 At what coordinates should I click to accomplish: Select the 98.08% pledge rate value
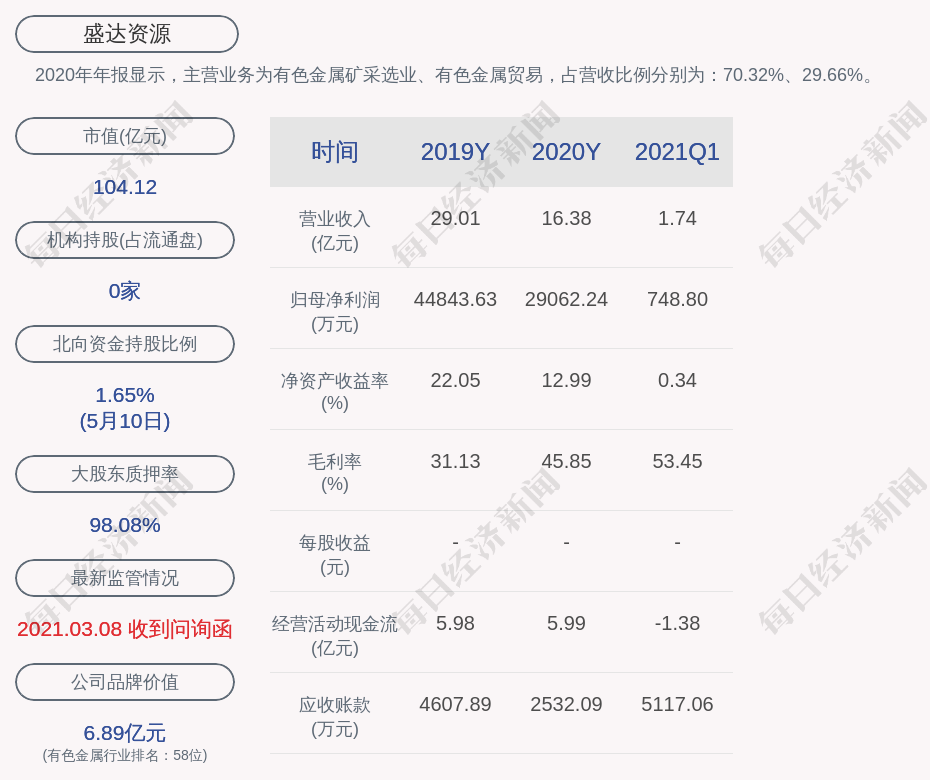(x=125, y=525)
